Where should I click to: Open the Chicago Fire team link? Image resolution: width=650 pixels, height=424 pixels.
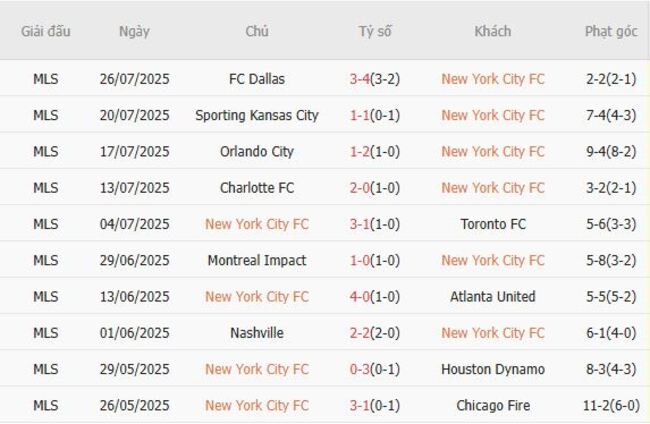tap(493, 405)
